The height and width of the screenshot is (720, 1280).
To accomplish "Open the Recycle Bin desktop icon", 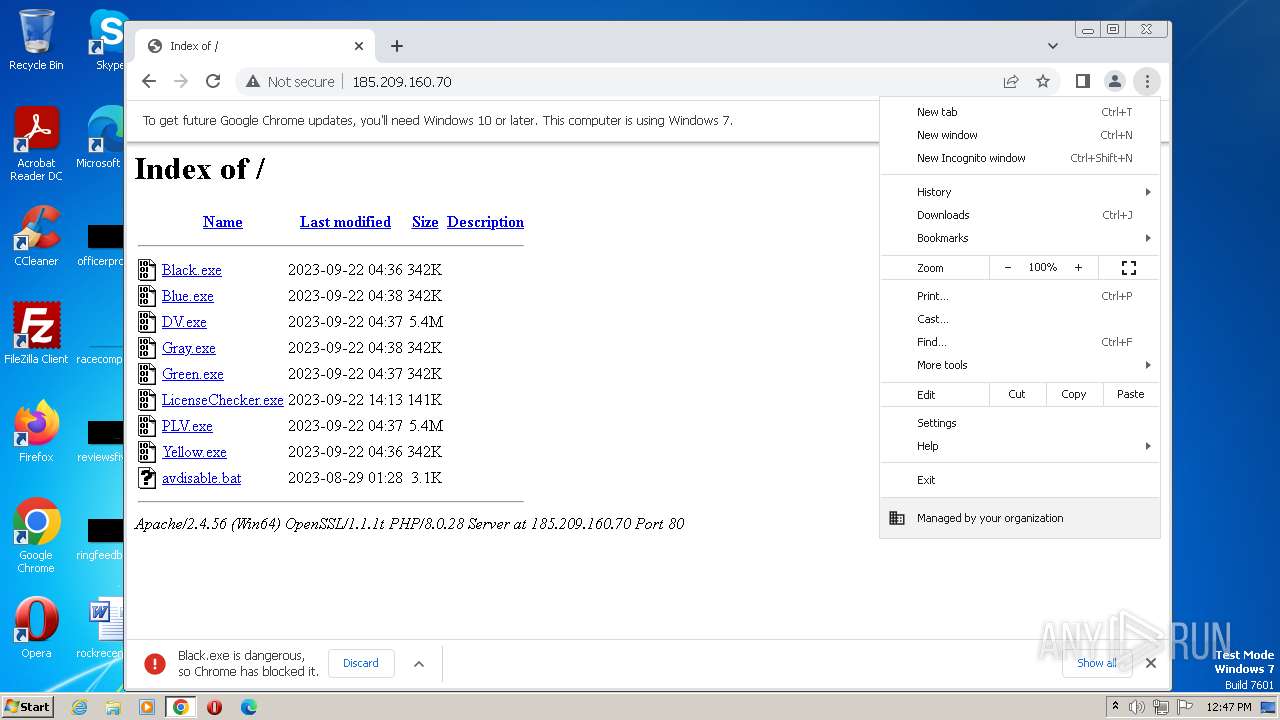I will tap(36, 40).
